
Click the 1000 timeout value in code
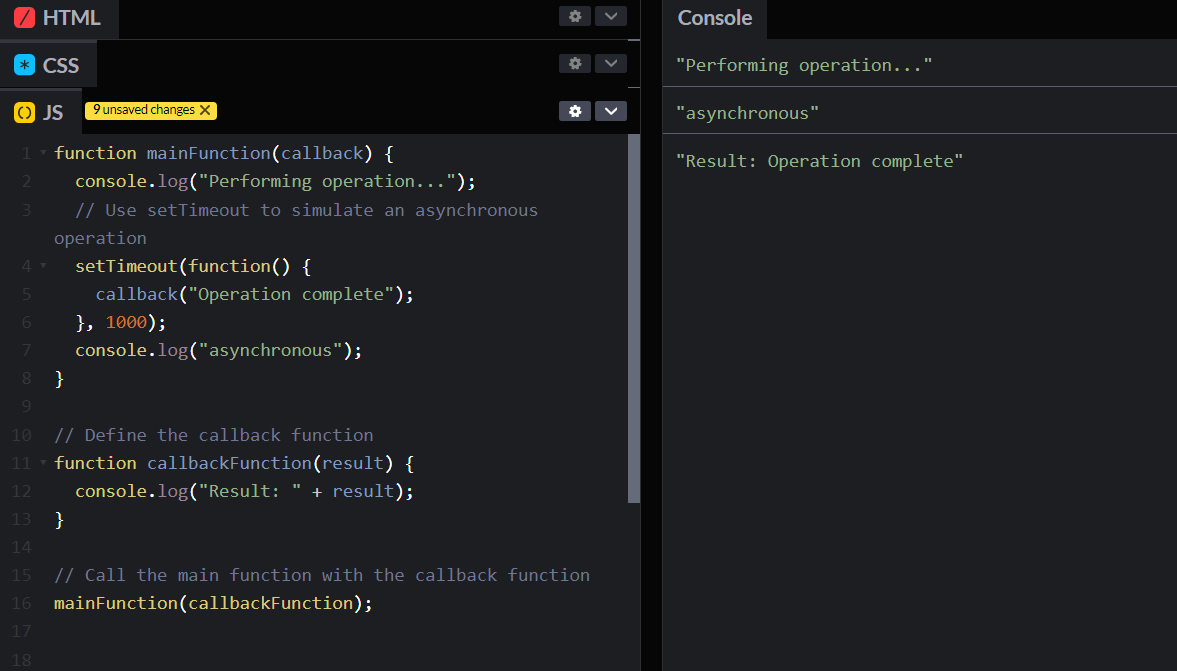[x=126, y=323]
